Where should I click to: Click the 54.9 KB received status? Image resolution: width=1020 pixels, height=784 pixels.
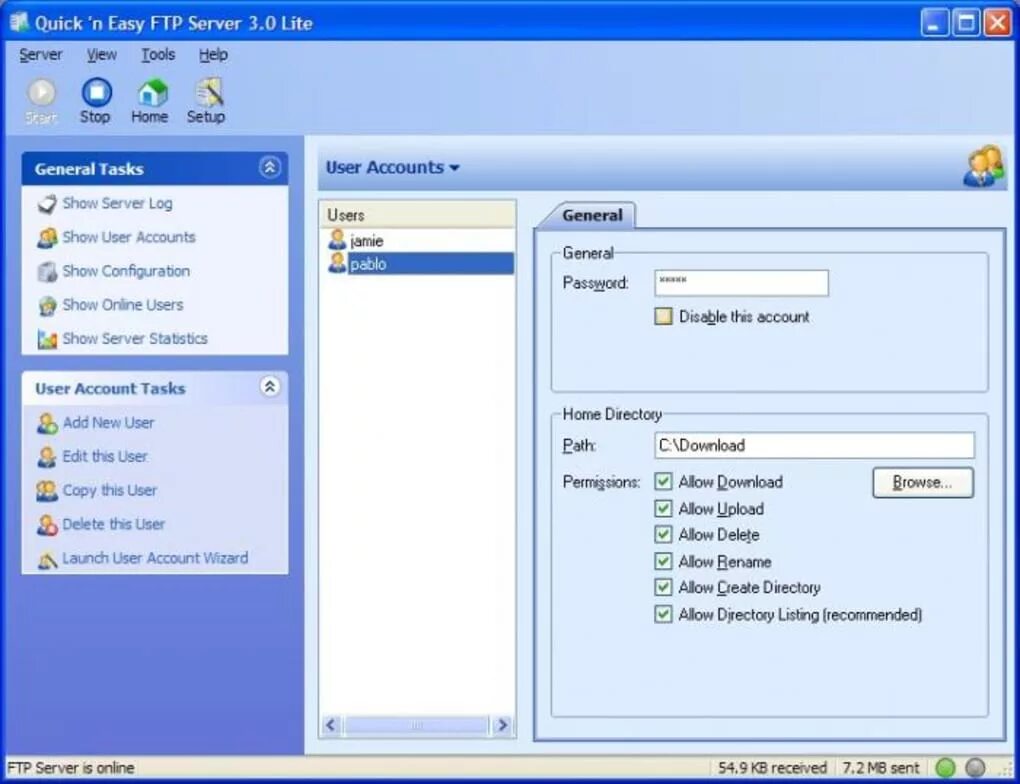(772, 768)
